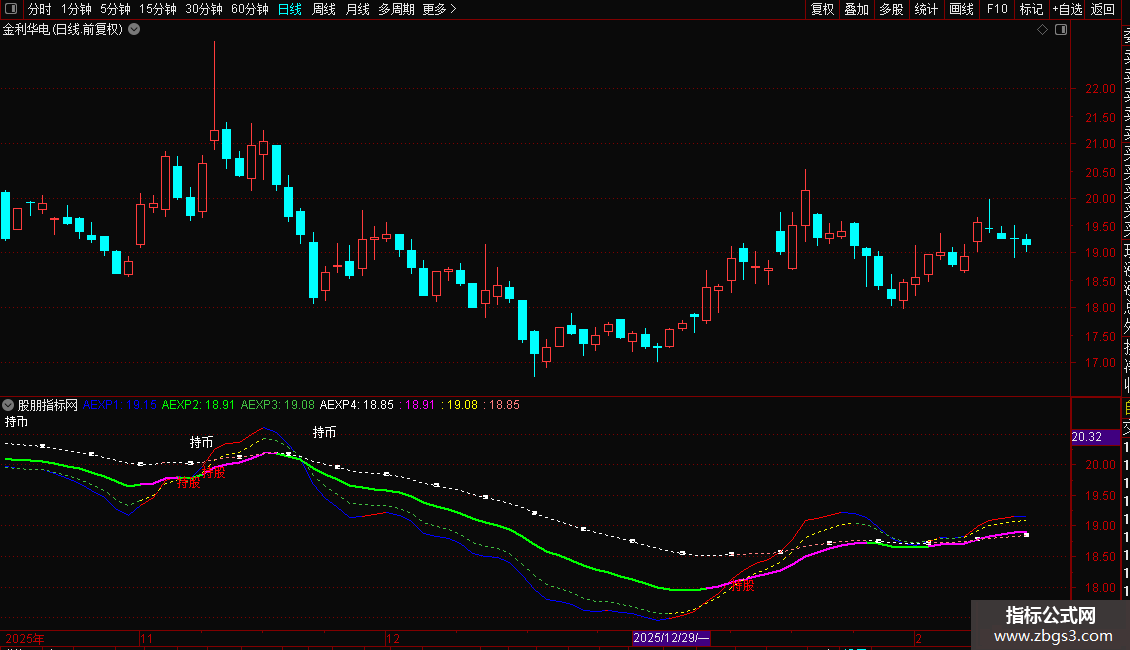
Task: Open the 多周期 multi-period view
Action: tap(396, 9)
